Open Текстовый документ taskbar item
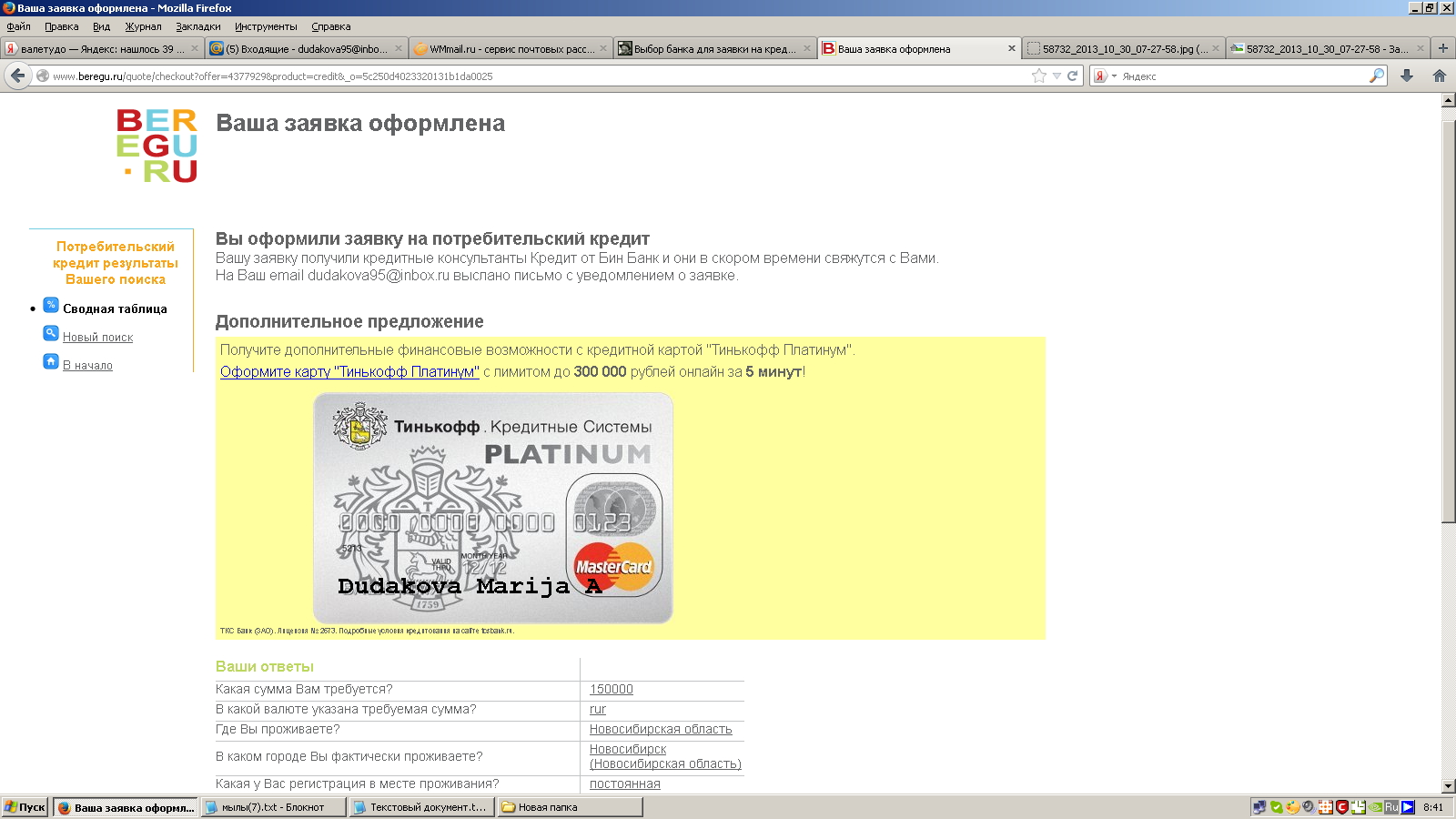Image resolution: width=1456 pixels, height=819 pixels. pos(422,807)
